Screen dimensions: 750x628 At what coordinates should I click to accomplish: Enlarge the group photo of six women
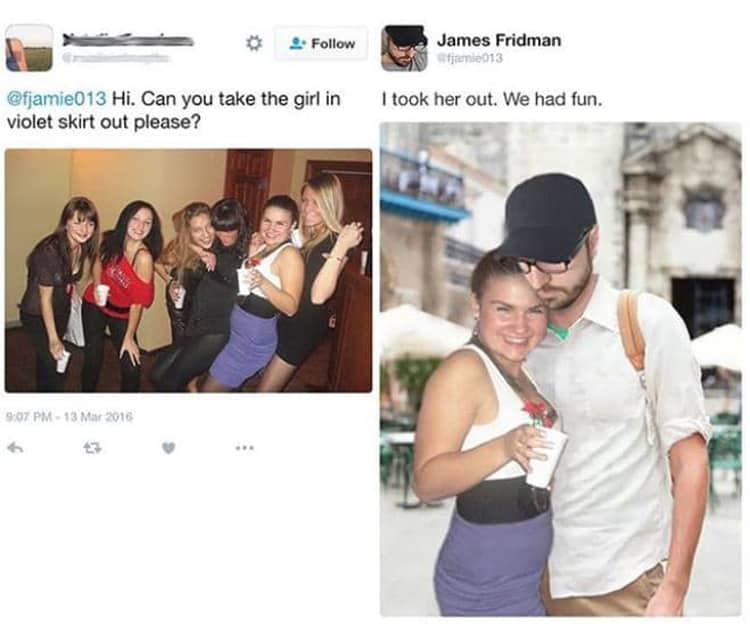[x=188, y=271]
